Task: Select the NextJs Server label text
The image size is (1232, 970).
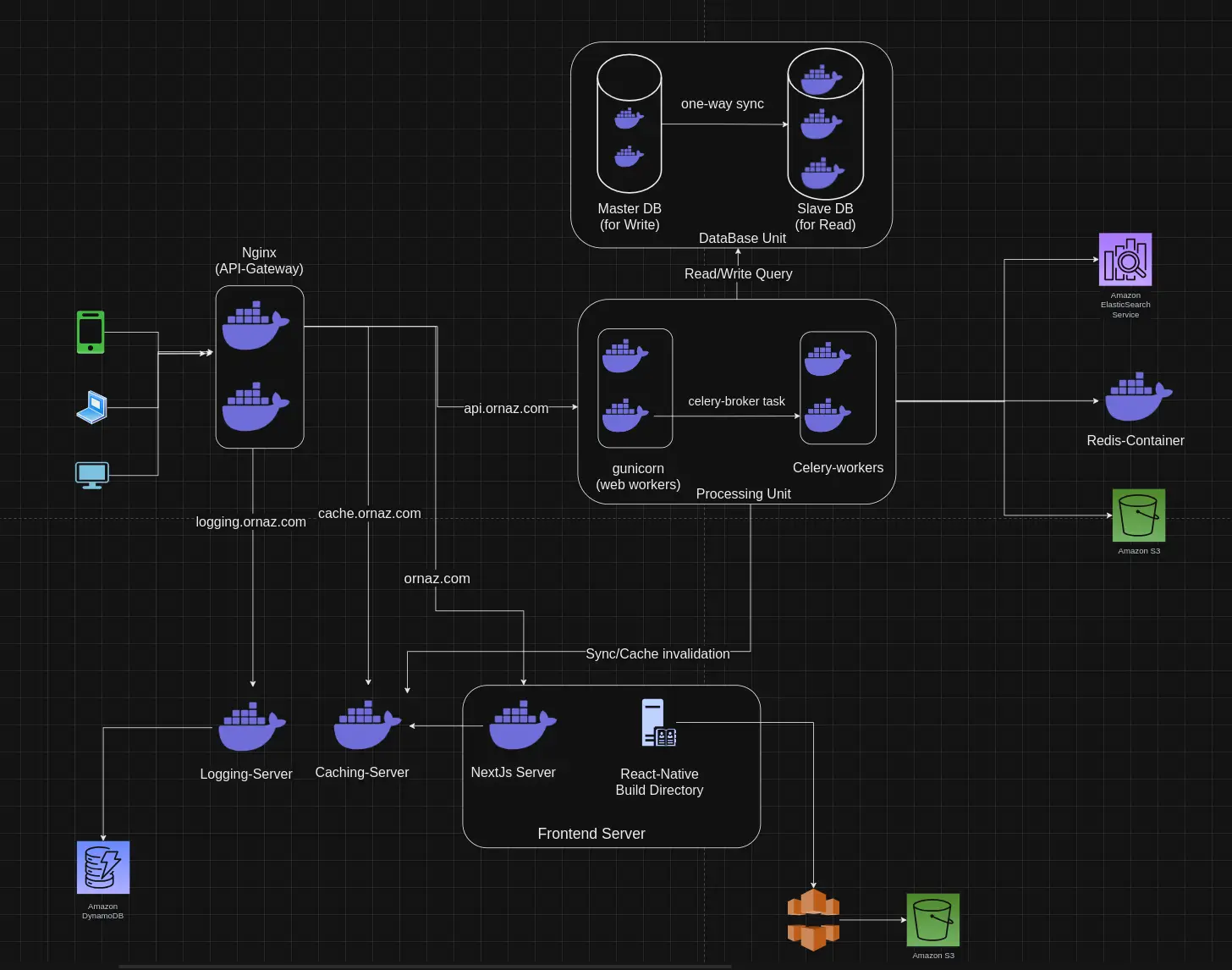Action: click(514, 772)
